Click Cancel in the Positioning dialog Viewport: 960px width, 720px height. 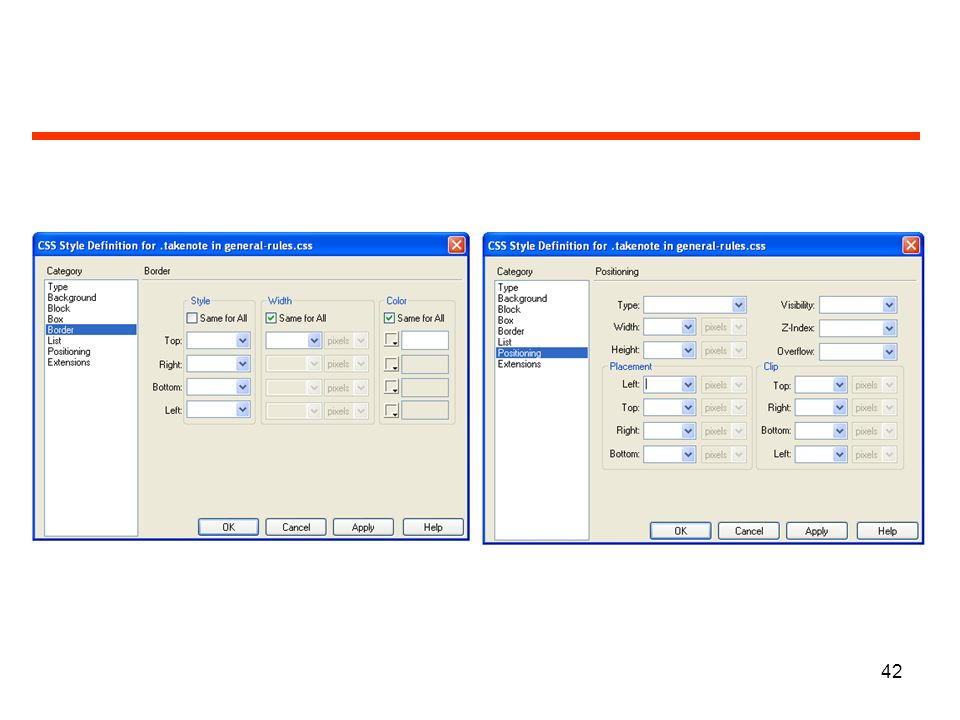click(x=749, y=531)
